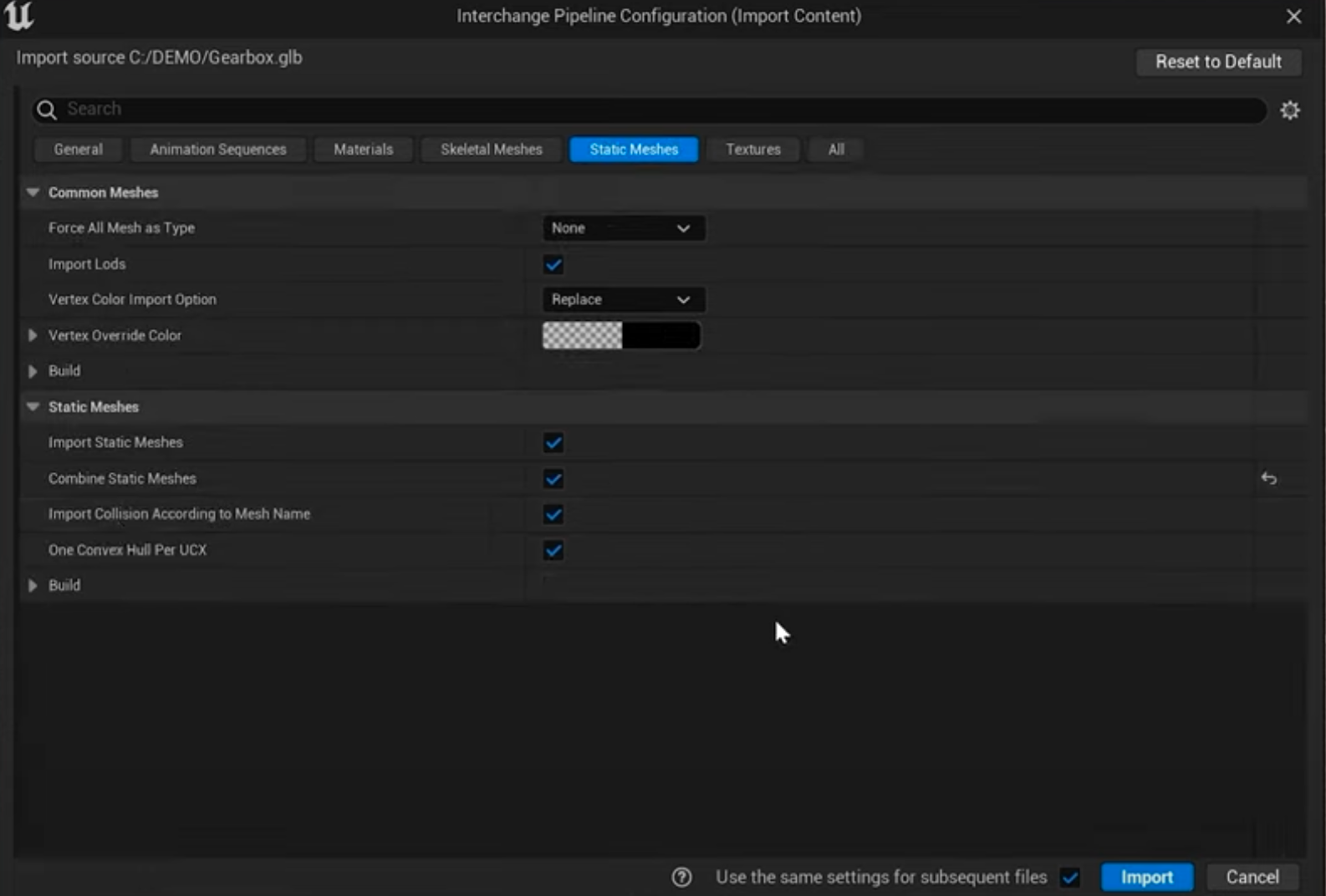The image size is (1326, 896).
Task: Reset Combine Static Meshes to default arrow
Action: (1268, 478)
